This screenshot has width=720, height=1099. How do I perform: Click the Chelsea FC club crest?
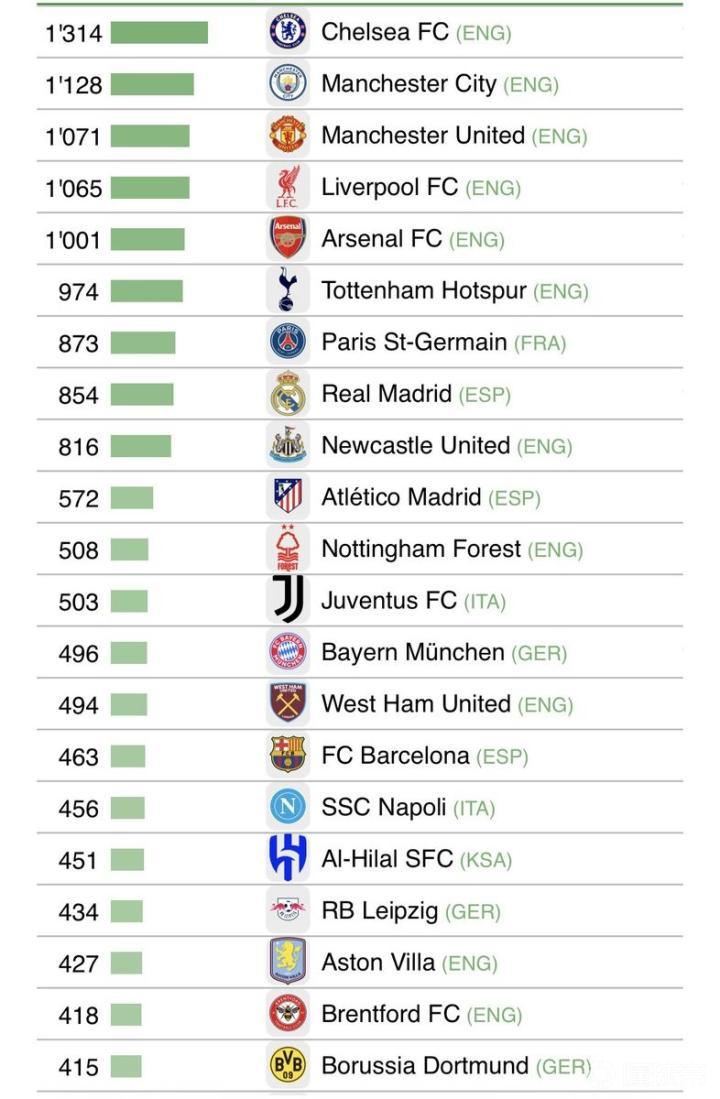click(x=288, y=32)
